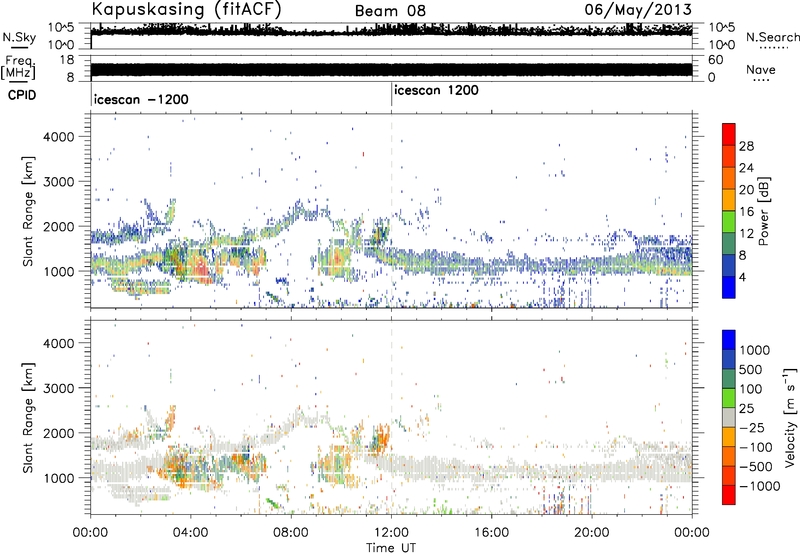The image size is (800, 554).
Task: Click the '2000' range label on velocity panel
Action: click(x=58, y=433)
